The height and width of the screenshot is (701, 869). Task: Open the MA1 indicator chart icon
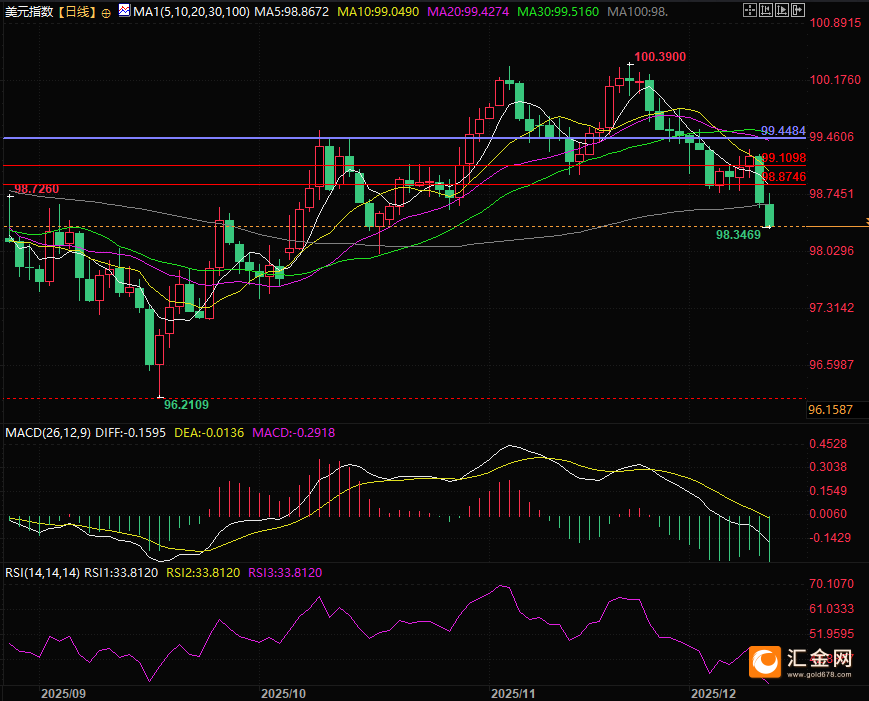tap(123, 12)
